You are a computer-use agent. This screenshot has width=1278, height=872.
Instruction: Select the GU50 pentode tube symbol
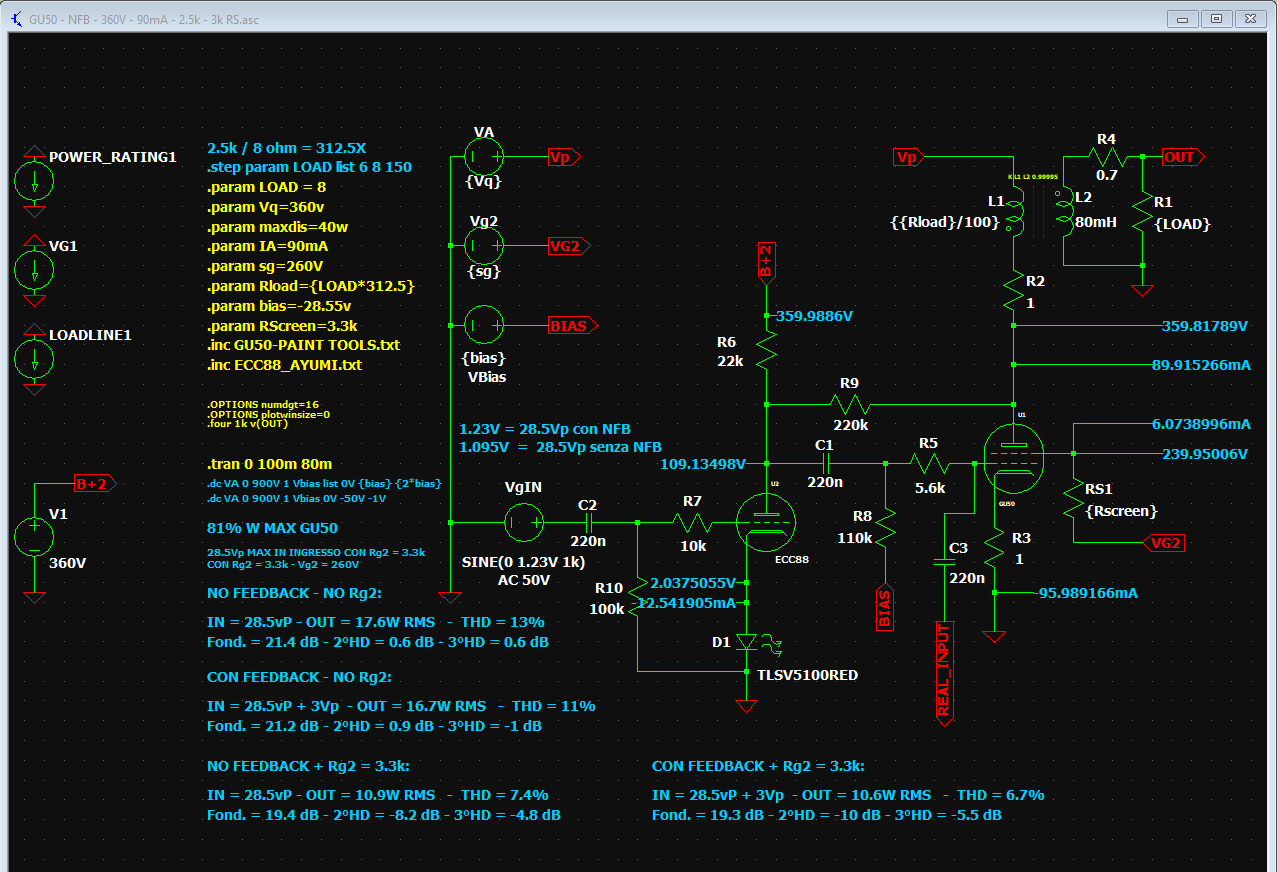tap(1012, 459)
